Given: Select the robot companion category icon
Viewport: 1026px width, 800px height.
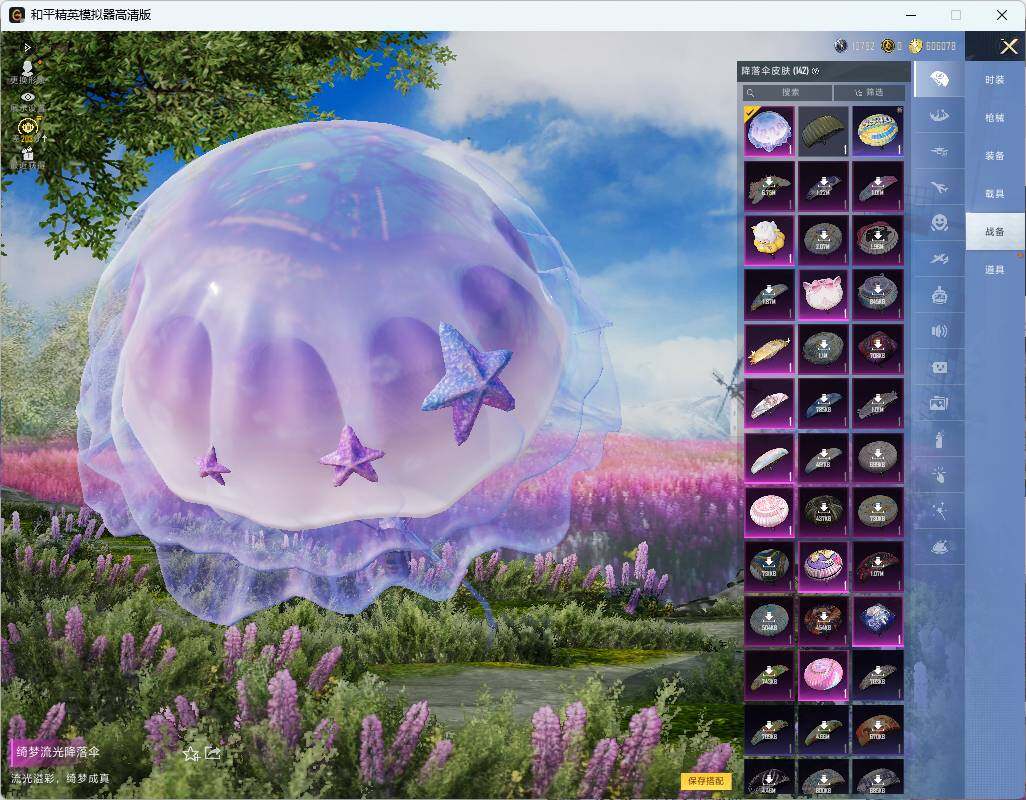Looking at the screenshot, I should pos(939,295).
